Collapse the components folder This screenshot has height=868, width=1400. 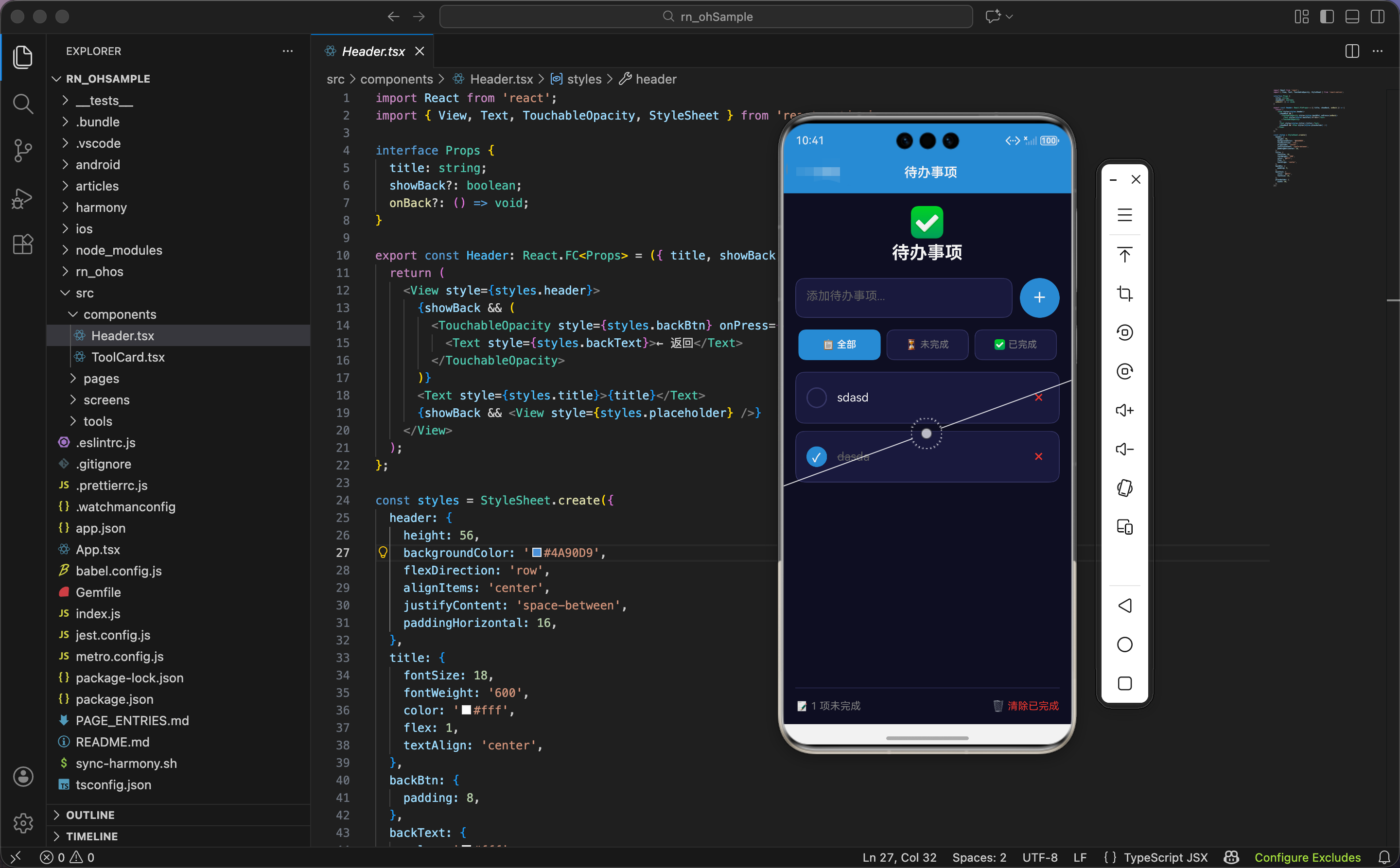[x=120, y=314]
